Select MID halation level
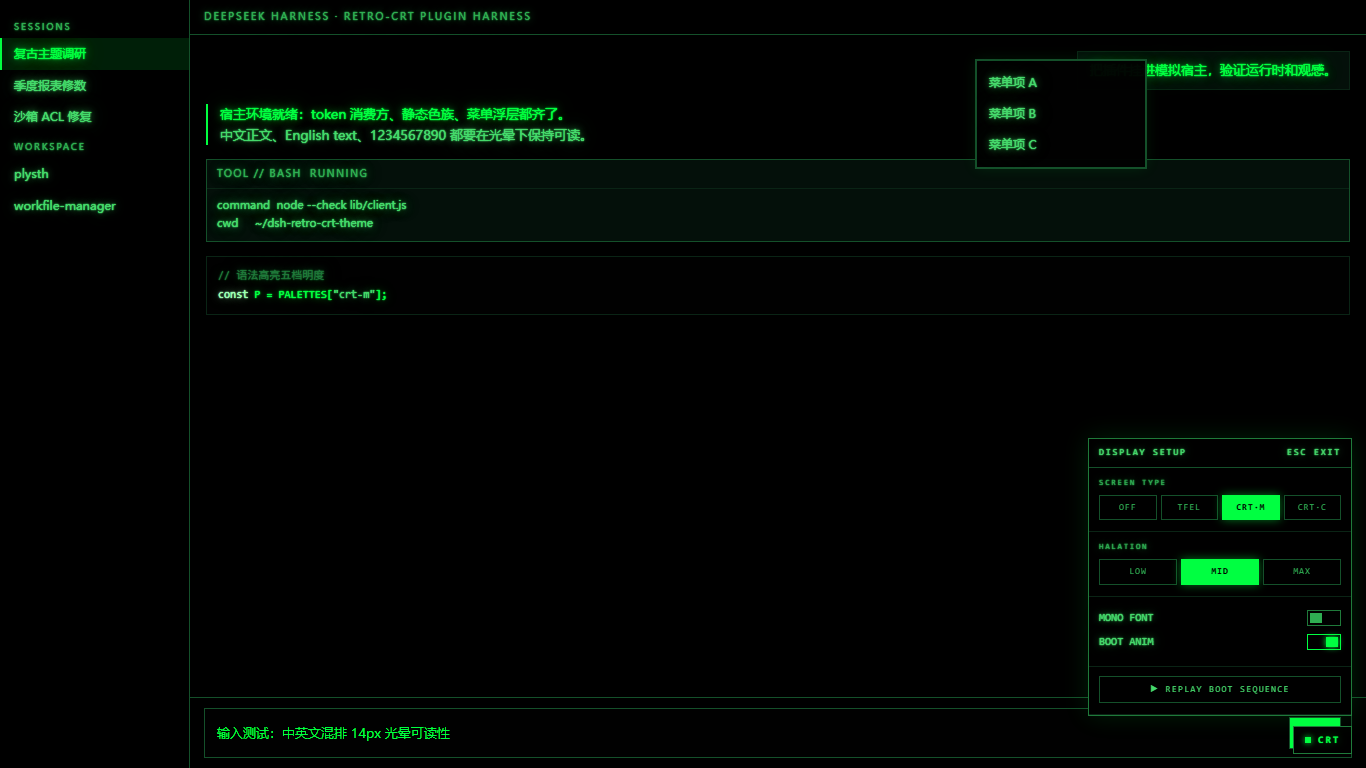This screenshot has height=768, width=1366. coord(1220,572)
